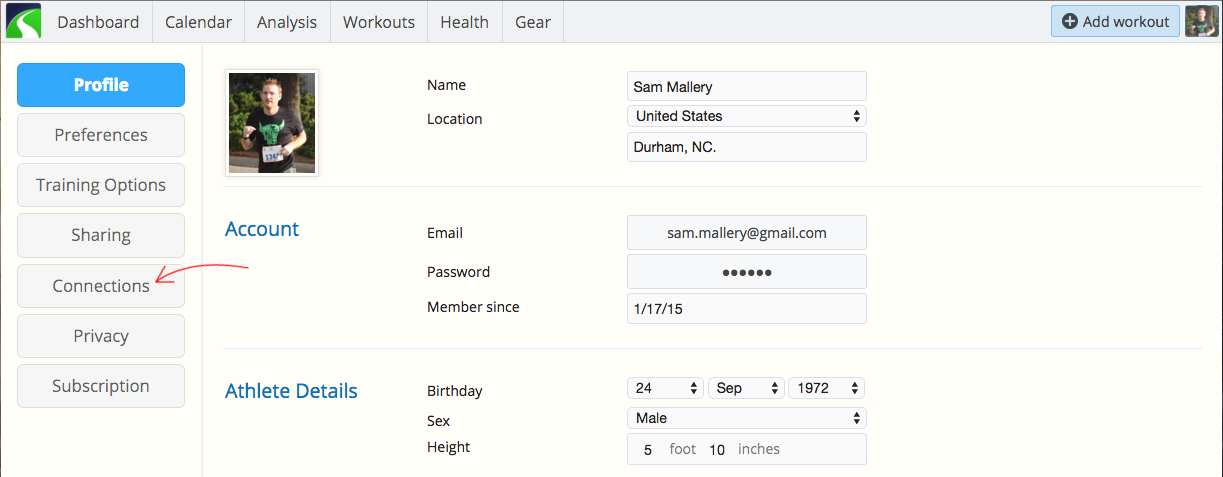
Task: Switch to the Calendar tab
Action: pyautogui.click(x=198, y=22)
